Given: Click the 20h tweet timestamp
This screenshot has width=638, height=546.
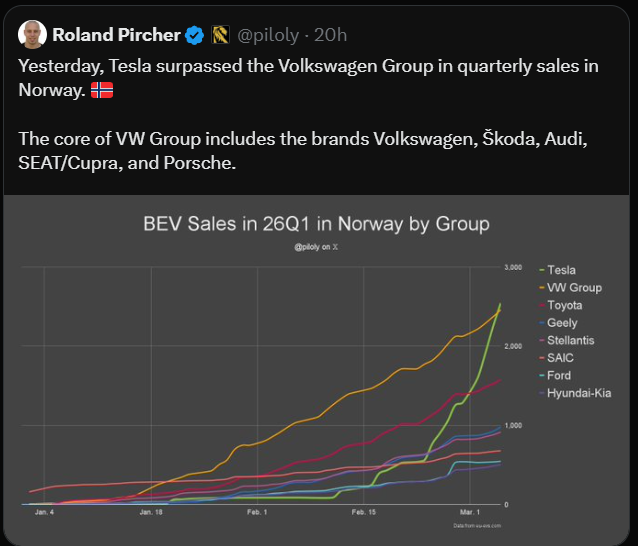Looking at the screenshot, I should coord(330,35).
